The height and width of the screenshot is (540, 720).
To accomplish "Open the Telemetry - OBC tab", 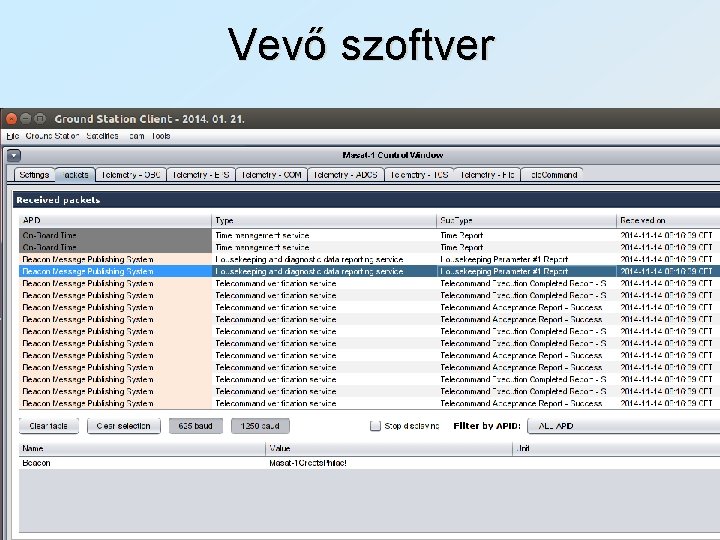I will click(x=130, y=175).
